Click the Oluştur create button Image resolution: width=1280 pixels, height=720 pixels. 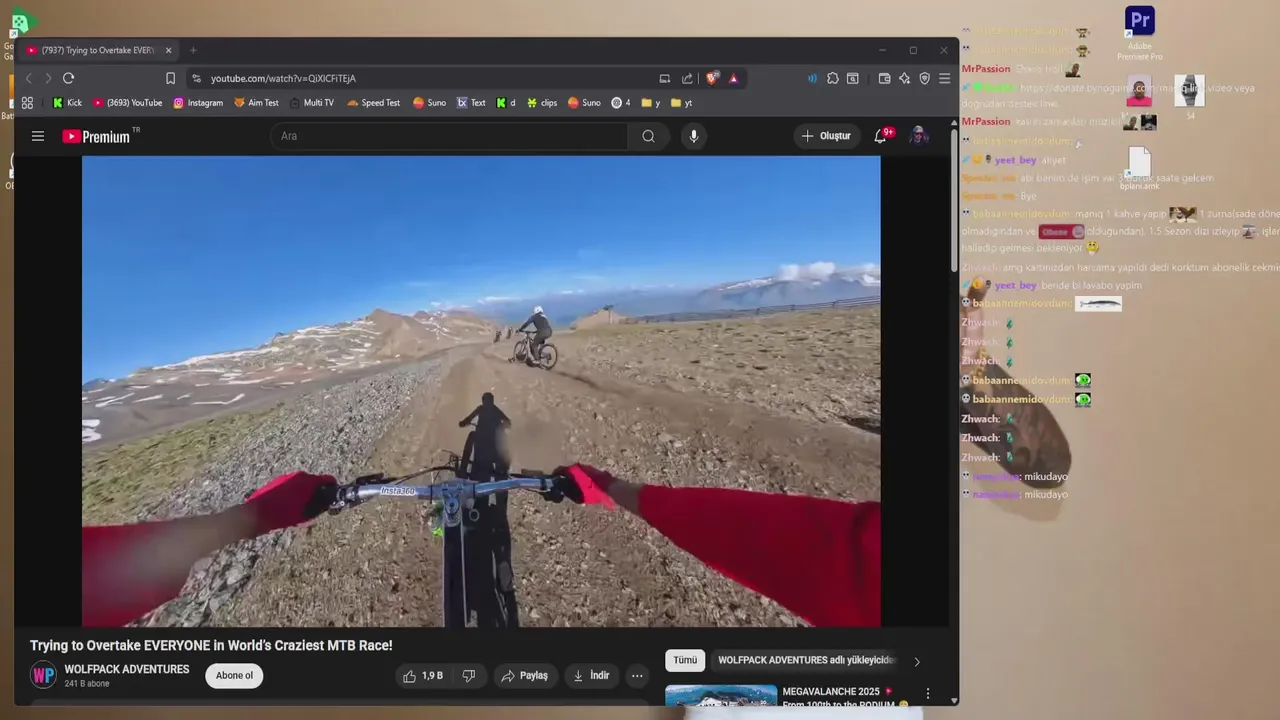pyautogui.click(x=827, y=136)
